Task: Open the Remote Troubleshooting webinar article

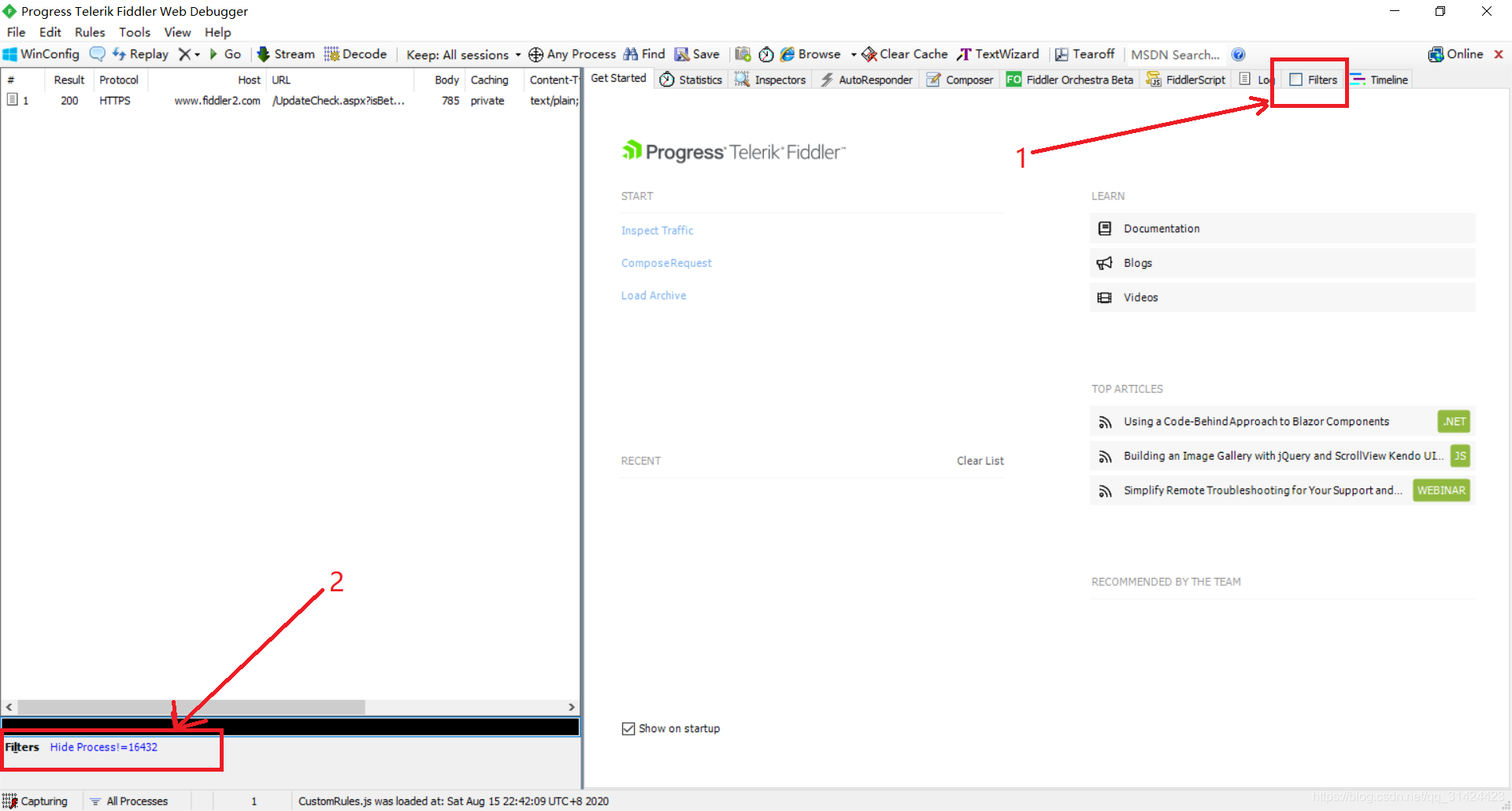Action: [x=1283, y=491]
